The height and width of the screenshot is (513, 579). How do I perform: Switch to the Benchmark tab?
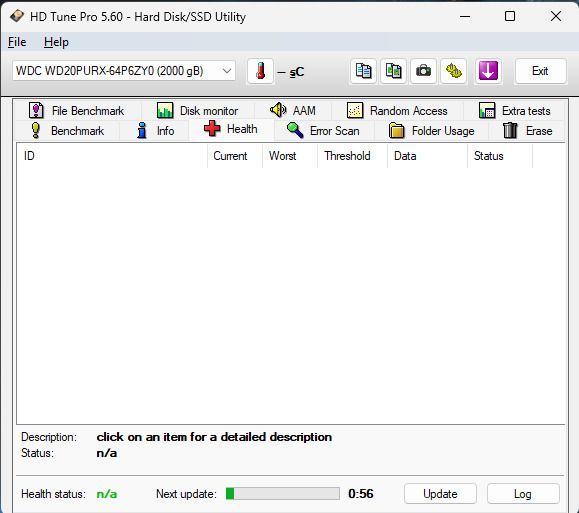click(x=67, y=131)
